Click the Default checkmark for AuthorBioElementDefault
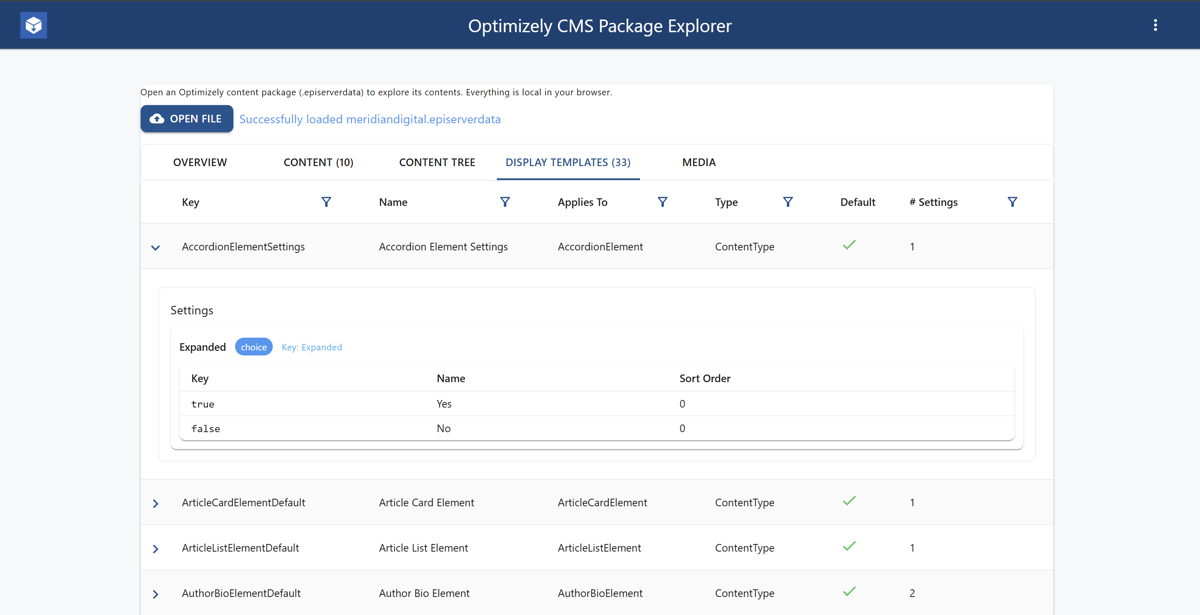 [849, 591]
